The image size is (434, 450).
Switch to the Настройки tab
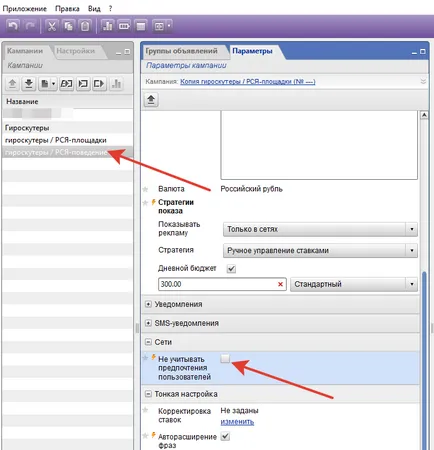click(76, 51)
